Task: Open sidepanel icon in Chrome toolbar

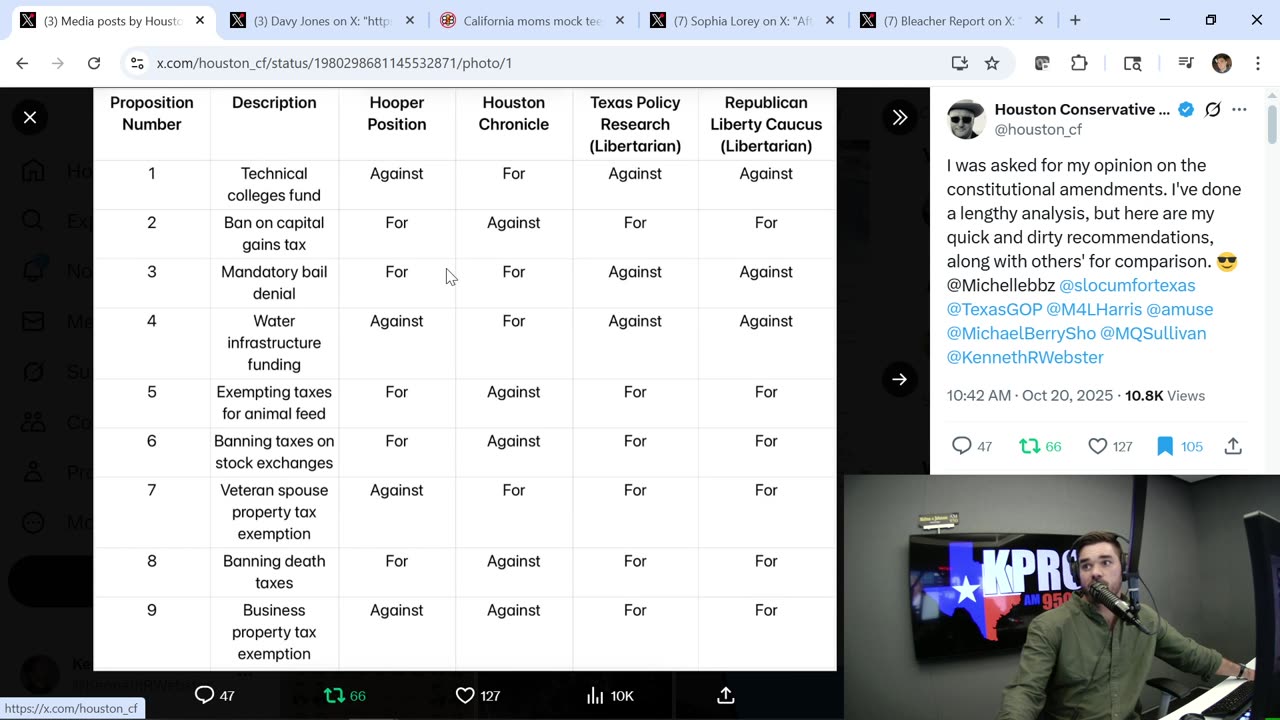Action: (x=1132, y=63)
